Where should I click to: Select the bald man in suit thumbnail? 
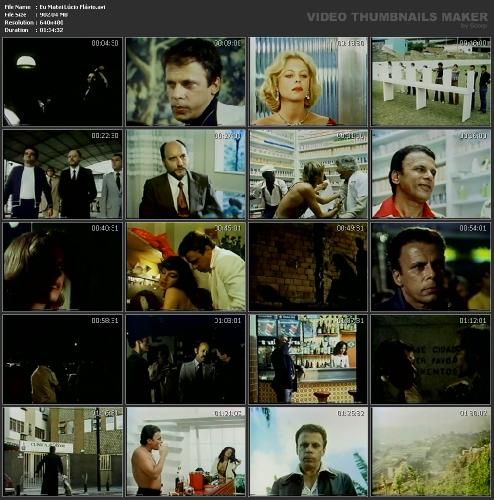(186, 174)
